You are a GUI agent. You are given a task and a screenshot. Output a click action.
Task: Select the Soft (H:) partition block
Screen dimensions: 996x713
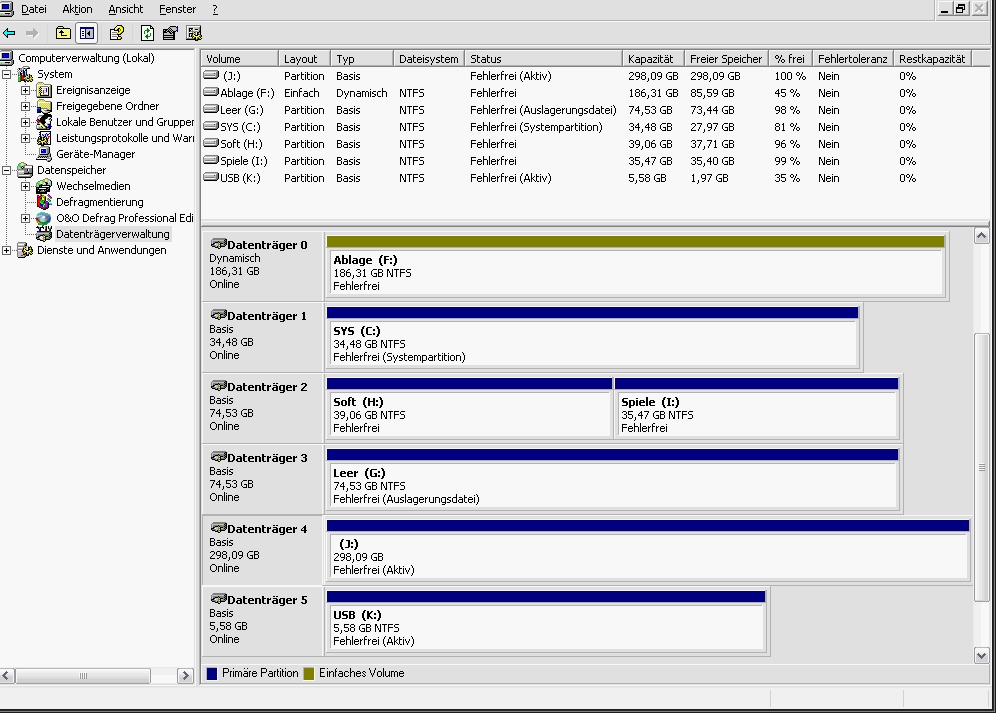click(x=469, y=409)
